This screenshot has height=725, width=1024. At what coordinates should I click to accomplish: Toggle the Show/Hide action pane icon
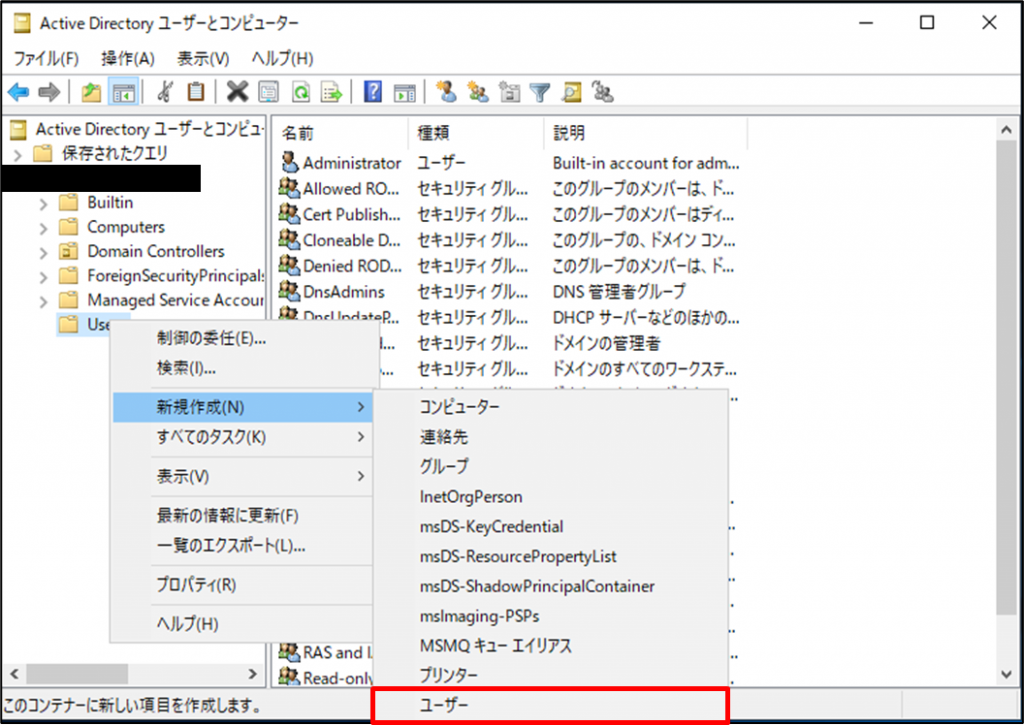click(x=404, y=92)
